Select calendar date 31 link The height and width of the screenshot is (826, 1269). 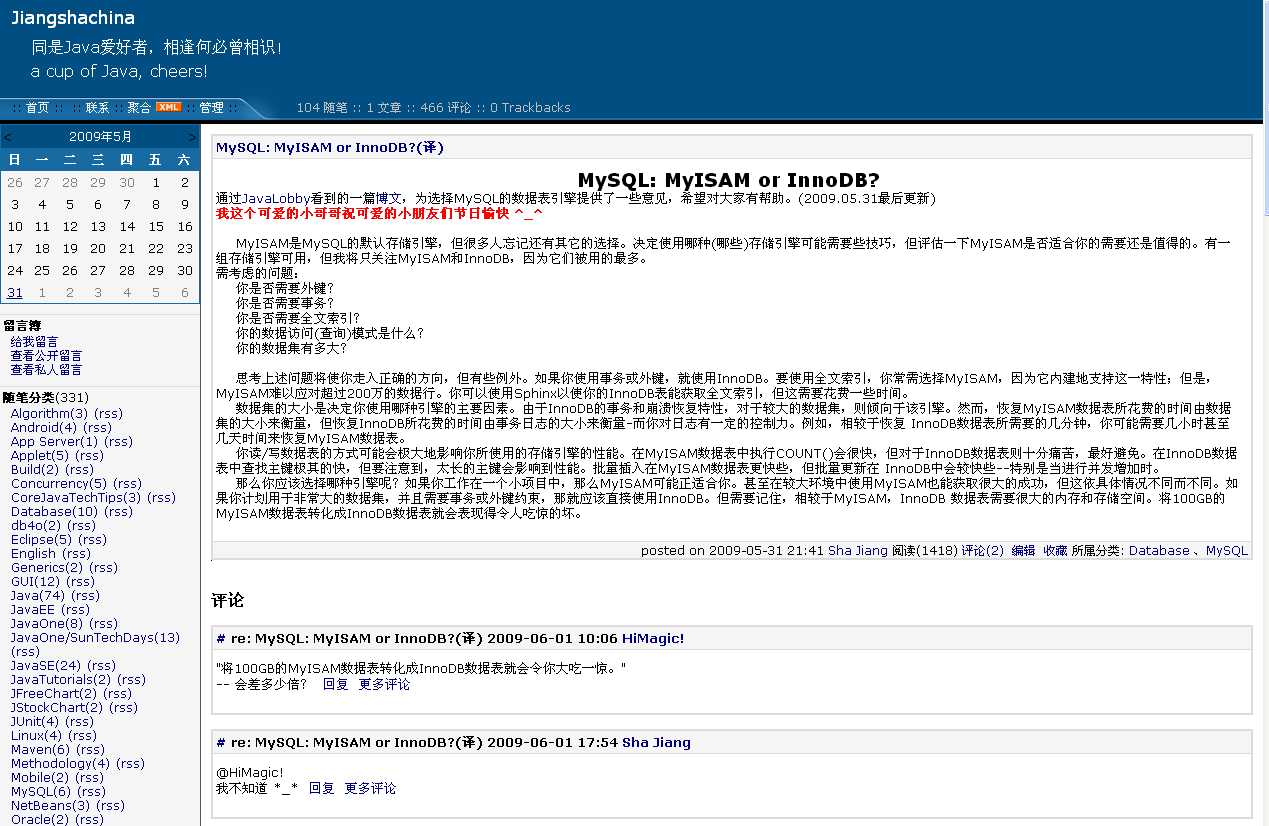(15, 293)
